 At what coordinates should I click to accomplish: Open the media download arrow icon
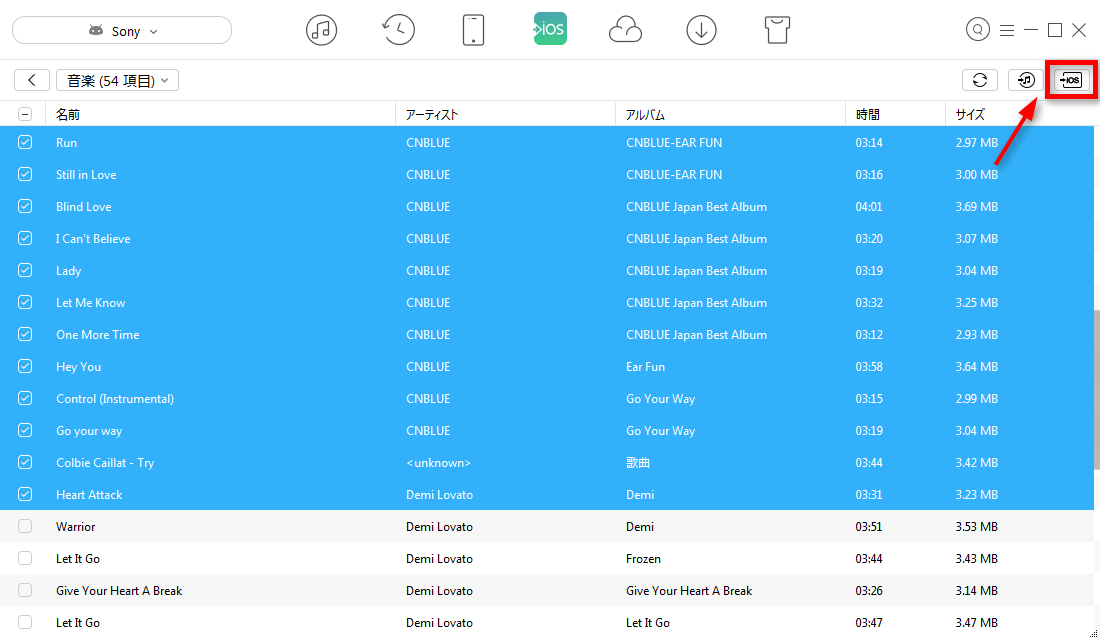coord(702,30)
